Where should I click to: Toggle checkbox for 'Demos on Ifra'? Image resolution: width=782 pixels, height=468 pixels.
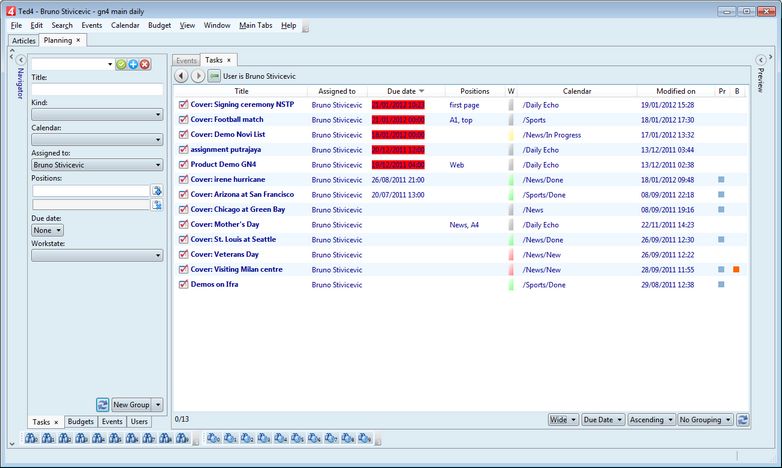(x=184, y=284)
